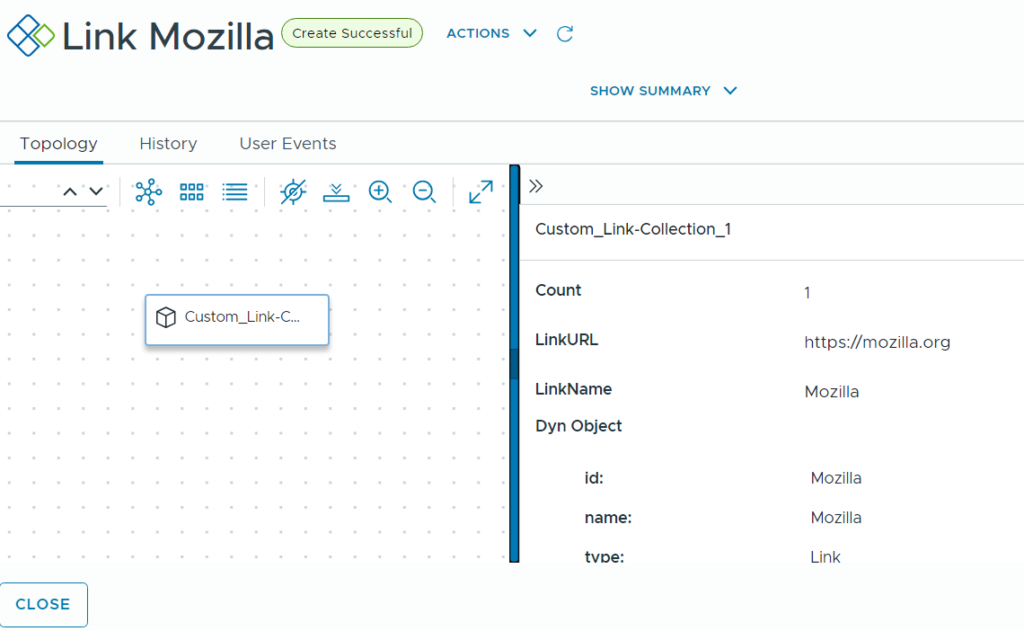
Task: Open the History tab
Action: [x=168, y=144]
